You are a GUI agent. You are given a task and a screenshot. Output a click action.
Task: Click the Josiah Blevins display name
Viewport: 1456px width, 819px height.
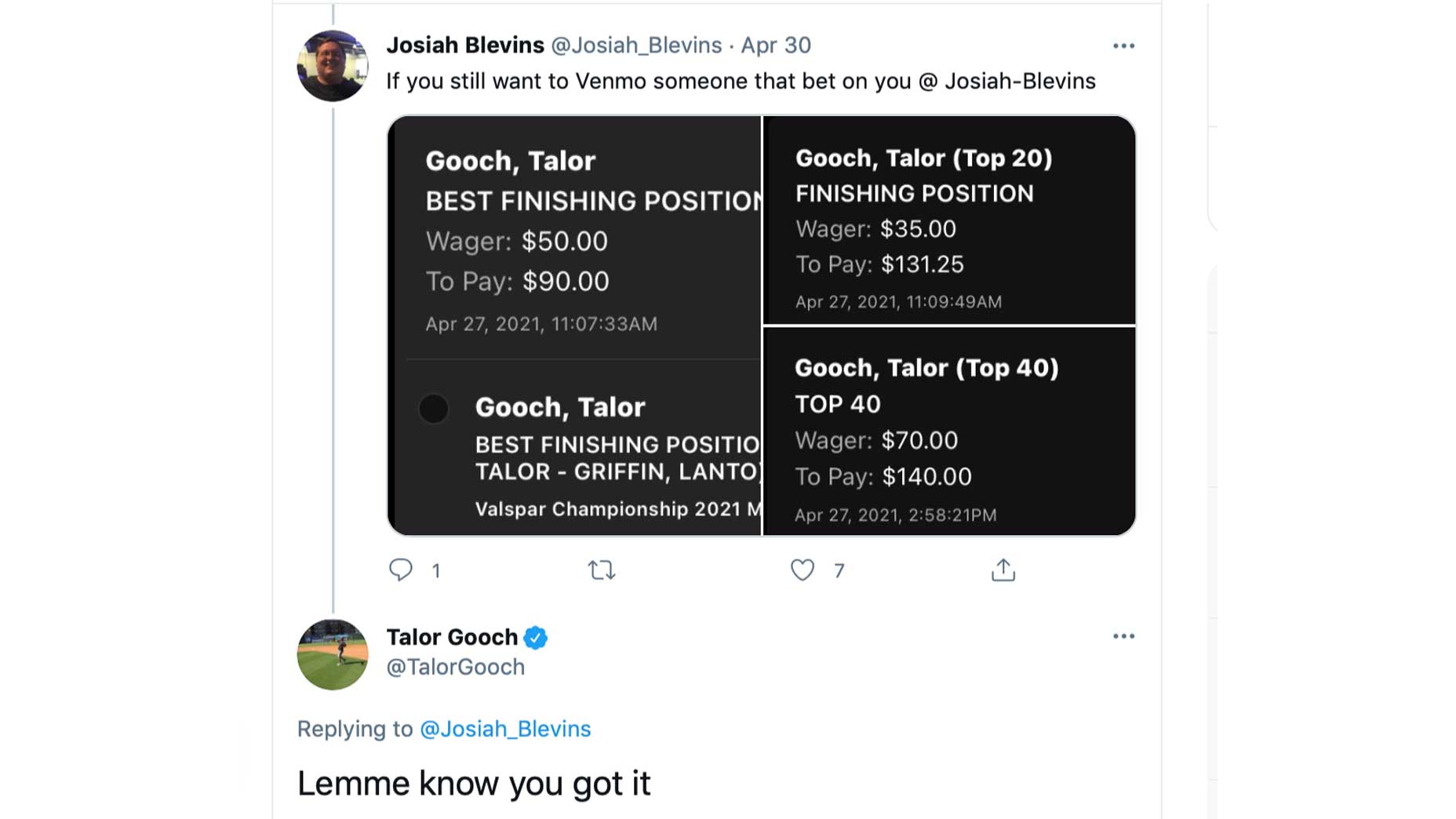(x=464, y=45)
